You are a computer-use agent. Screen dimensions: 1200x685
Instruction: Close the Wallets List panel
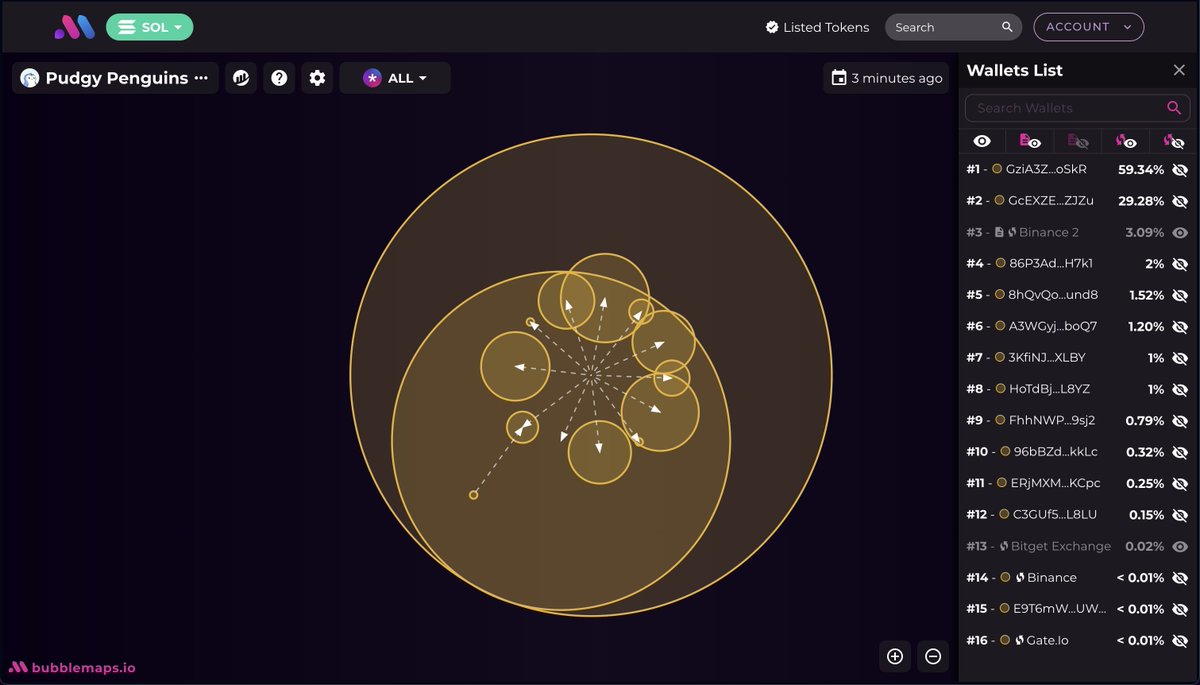pos(1179,70)
